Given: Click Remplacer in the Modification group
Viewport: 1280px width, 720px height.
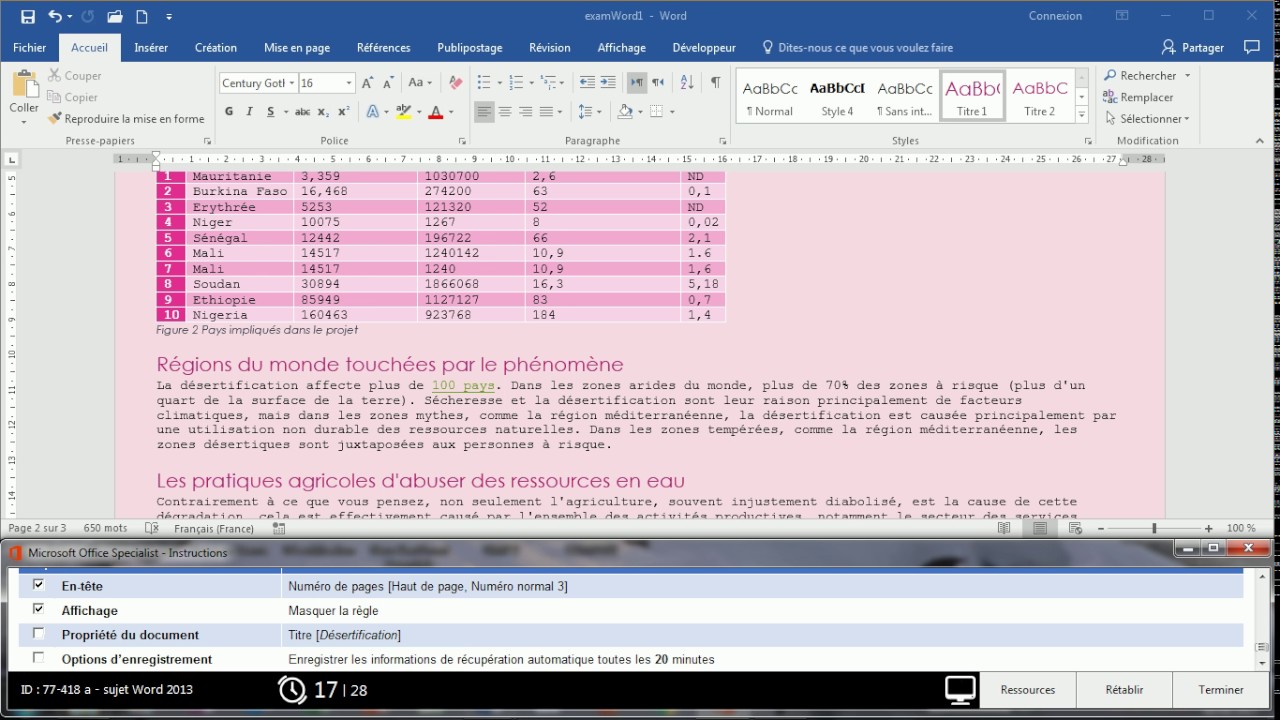Looking at the screenshot, I should (1138, 97).
